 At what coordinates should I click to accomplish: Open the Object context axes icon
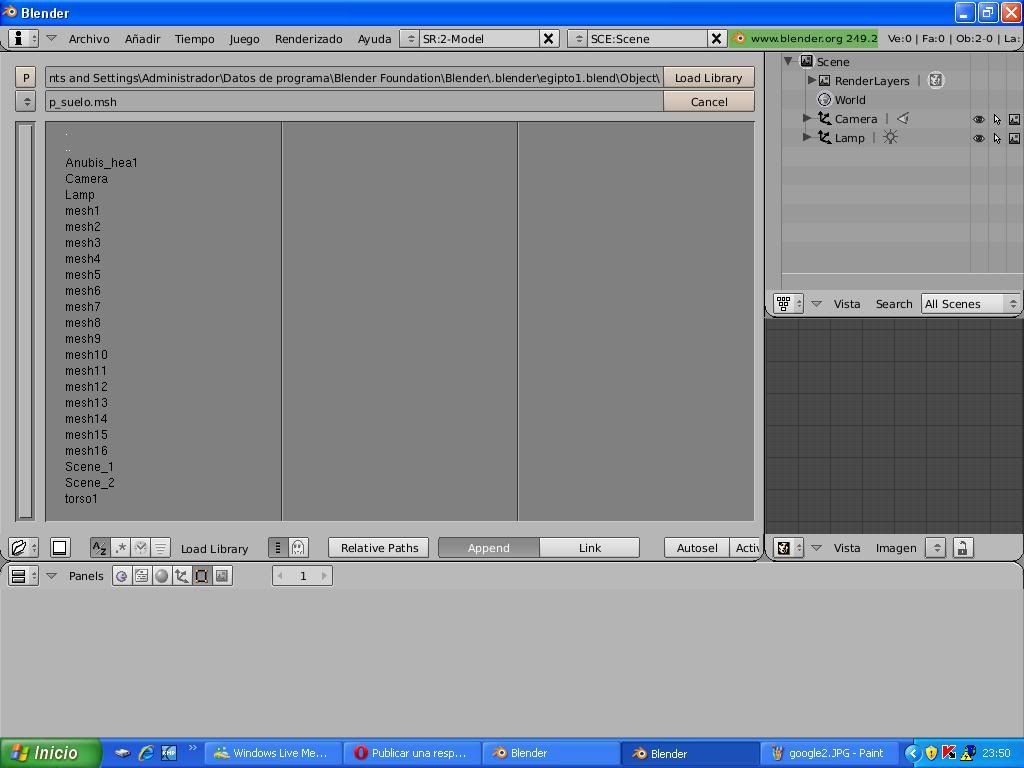(x=182, y=575)
